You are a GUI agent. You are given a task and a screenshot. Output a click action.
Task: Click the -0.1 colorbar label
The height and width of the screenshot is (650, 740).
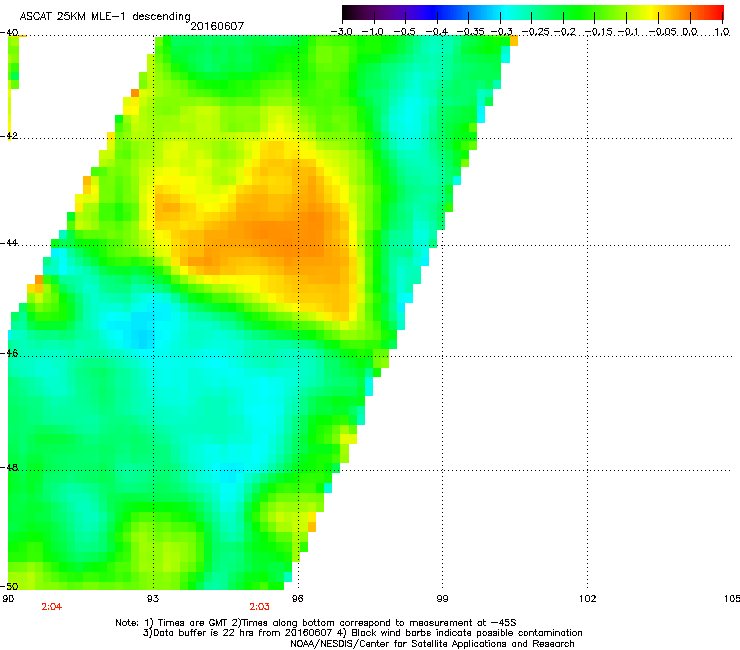[628, 32]
